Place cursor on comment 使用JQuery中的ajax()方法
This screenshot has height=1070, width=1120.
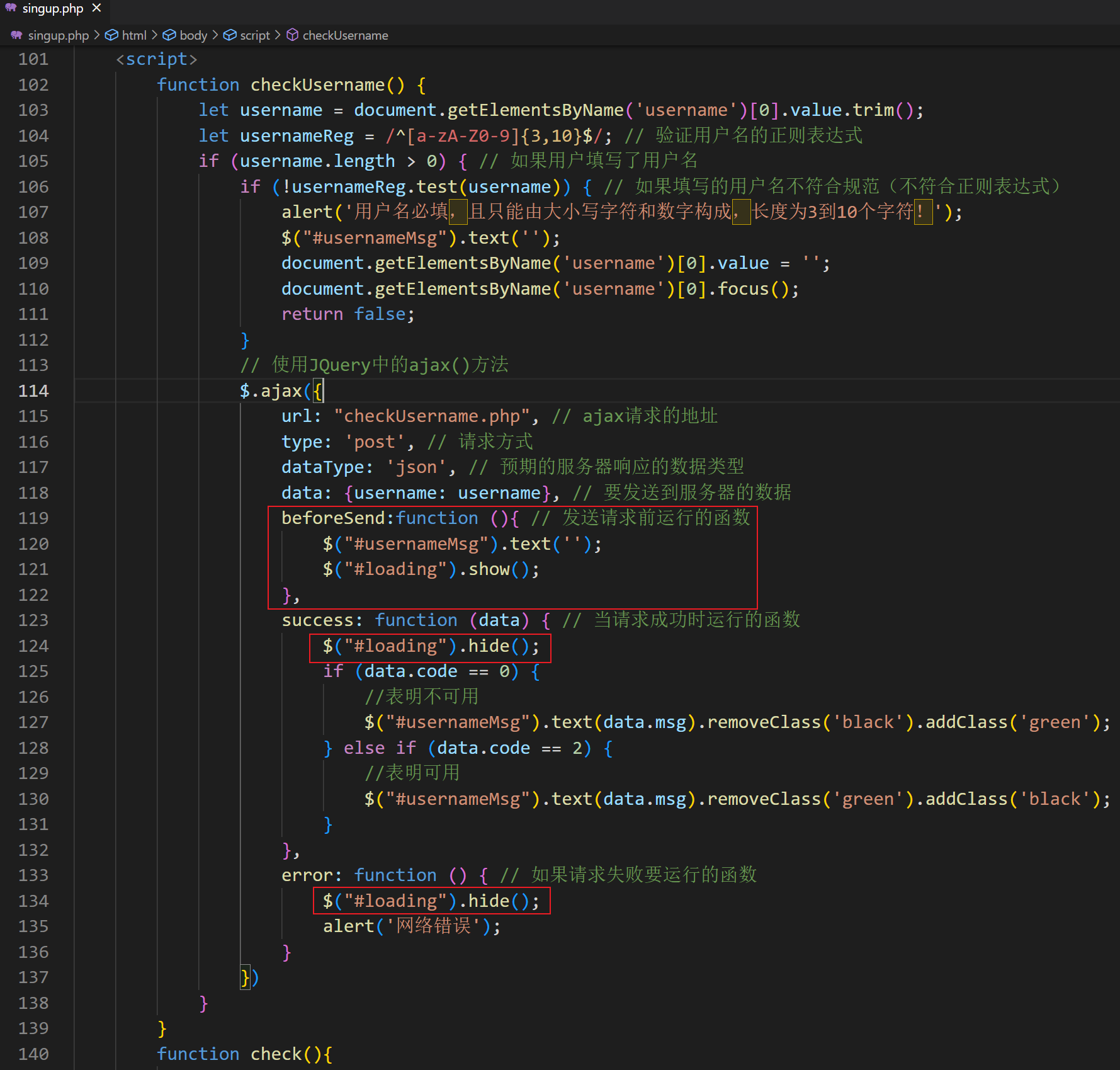375,365
